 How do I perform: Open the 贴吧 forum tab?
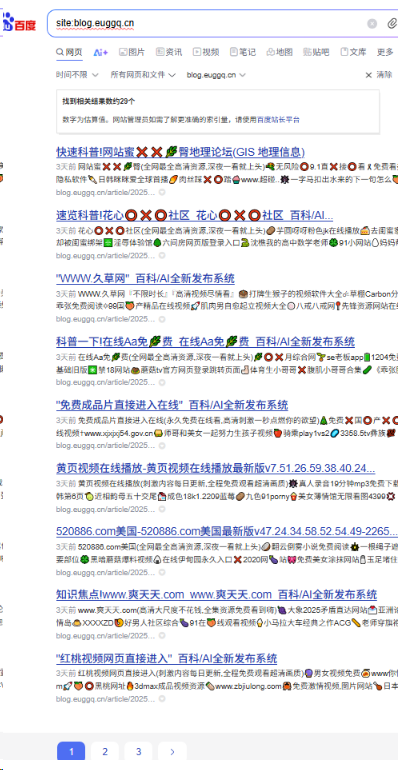316,52
